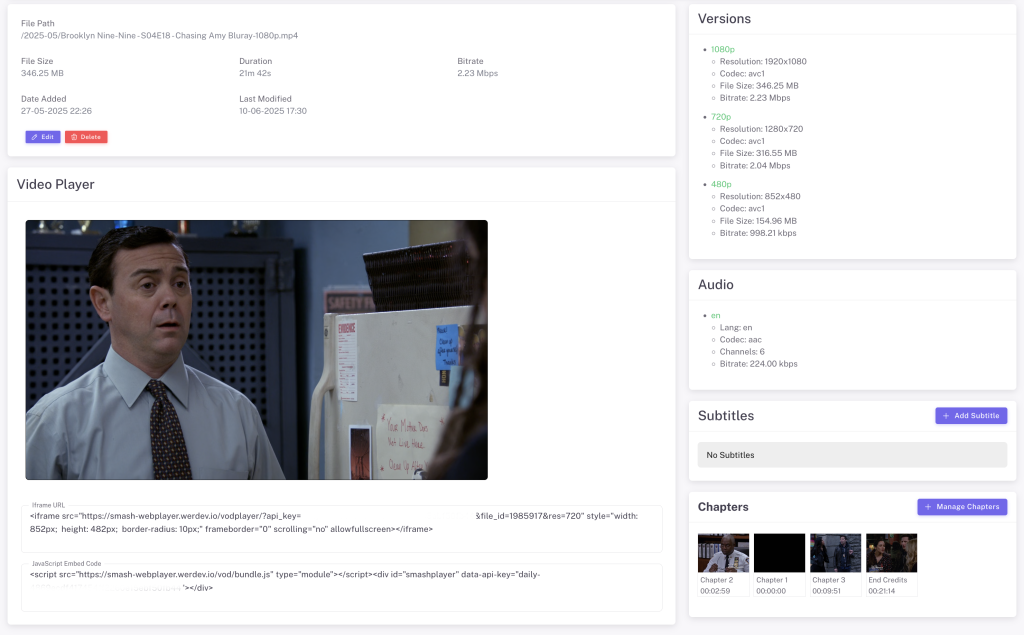
Task: Click the plus icon on Manage Chapters
Action: tap(928, 507)
